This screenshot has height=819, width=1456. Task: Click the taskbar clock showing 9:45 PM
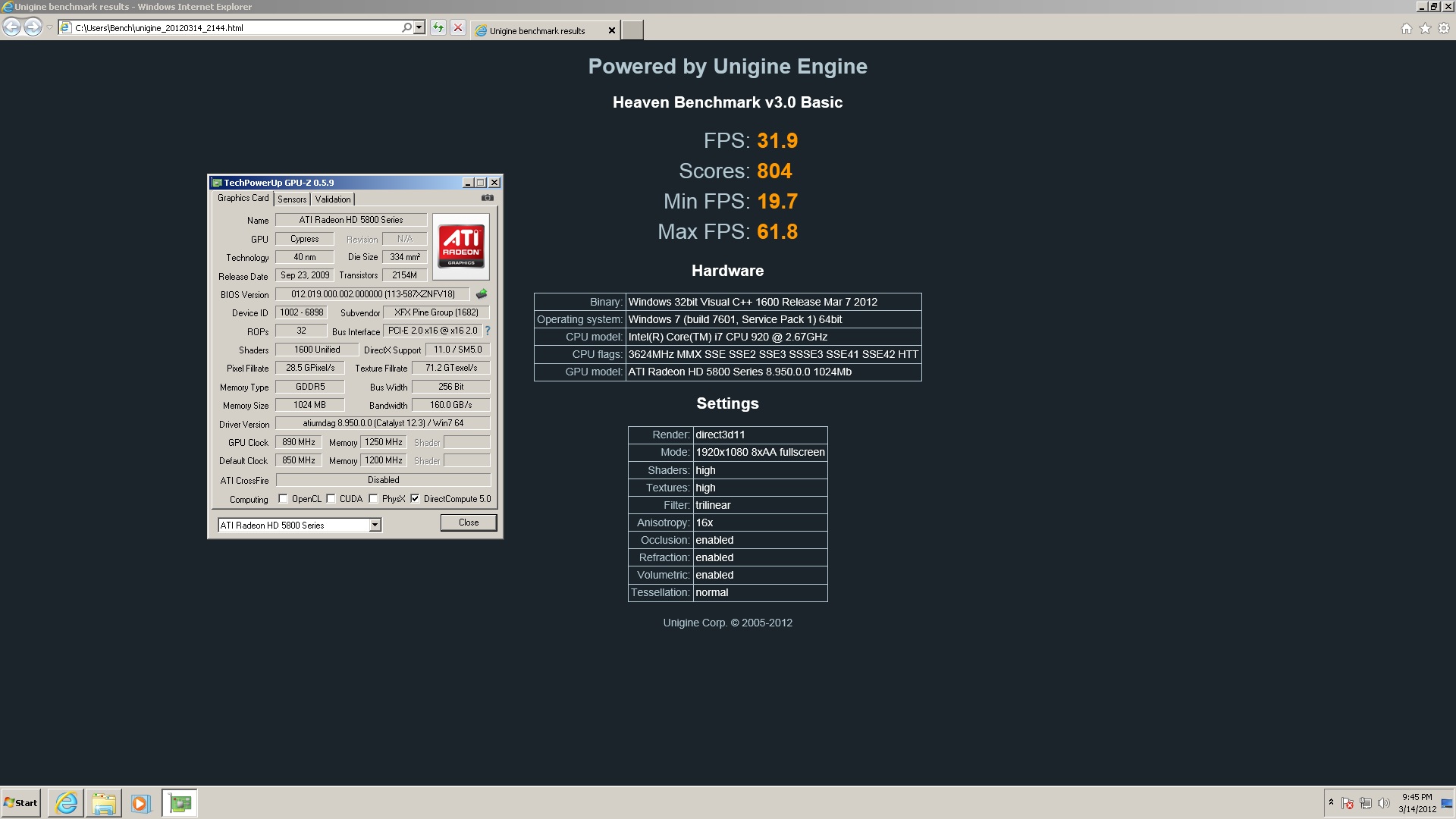pyautogui.click(x=1417, y=803)
